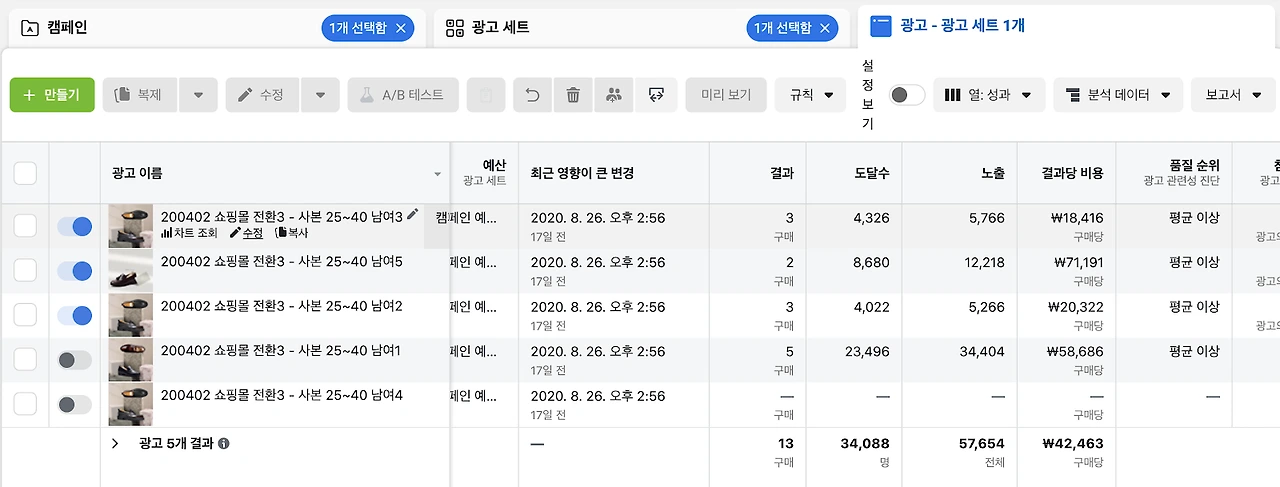Click the pencil rename icon after 남여3

pos(413,215)
